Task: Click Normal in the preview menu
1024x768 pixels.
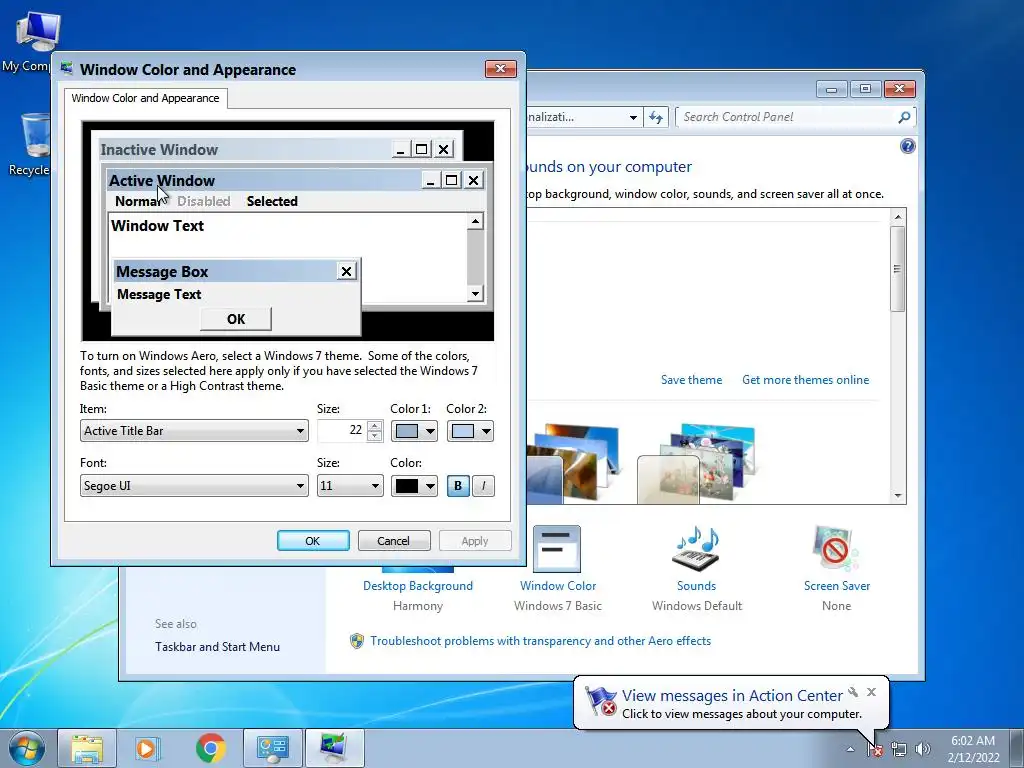Action: 138,201
